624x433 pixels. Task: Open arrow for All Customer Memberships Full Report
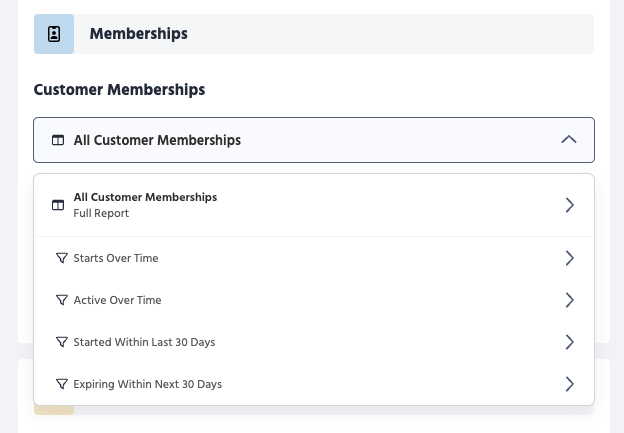coord(569,205)
